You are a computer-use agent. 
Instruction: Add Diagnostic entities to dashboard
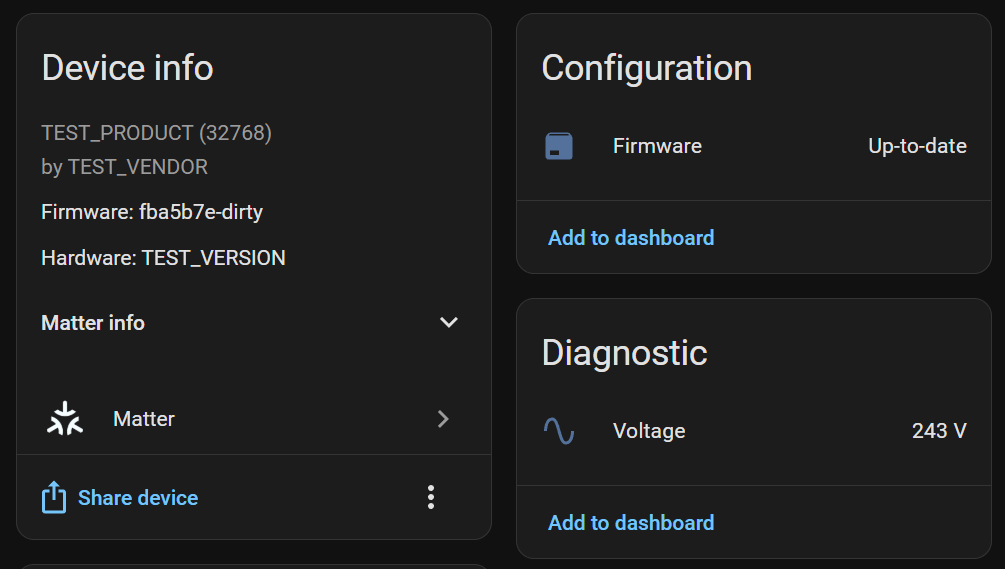(x=631, y=523)
